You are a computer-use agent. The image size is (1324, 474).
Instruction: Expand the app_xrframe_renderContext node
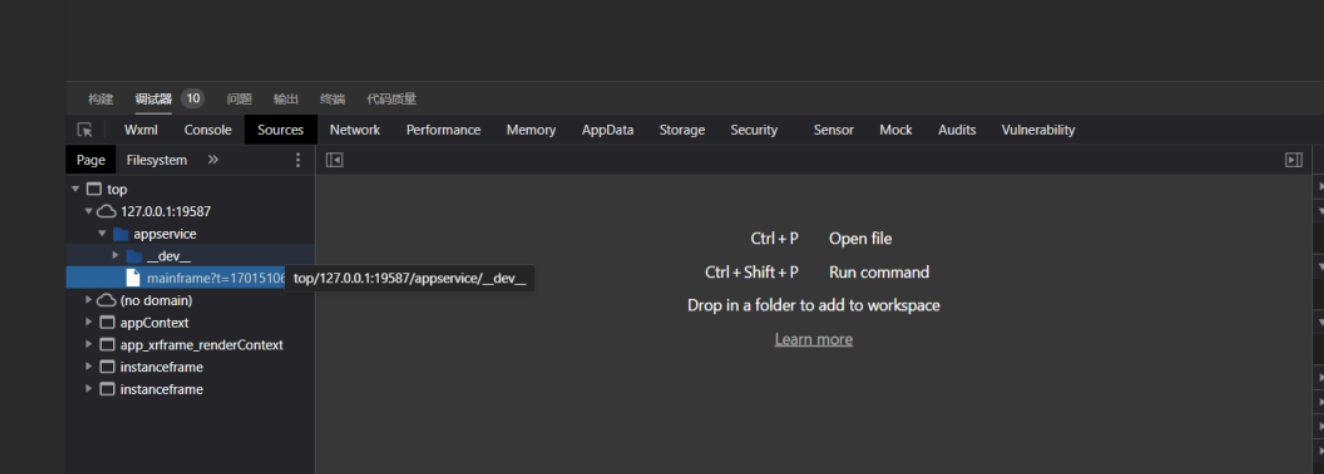pyautogui.click(x=89, y=345)
